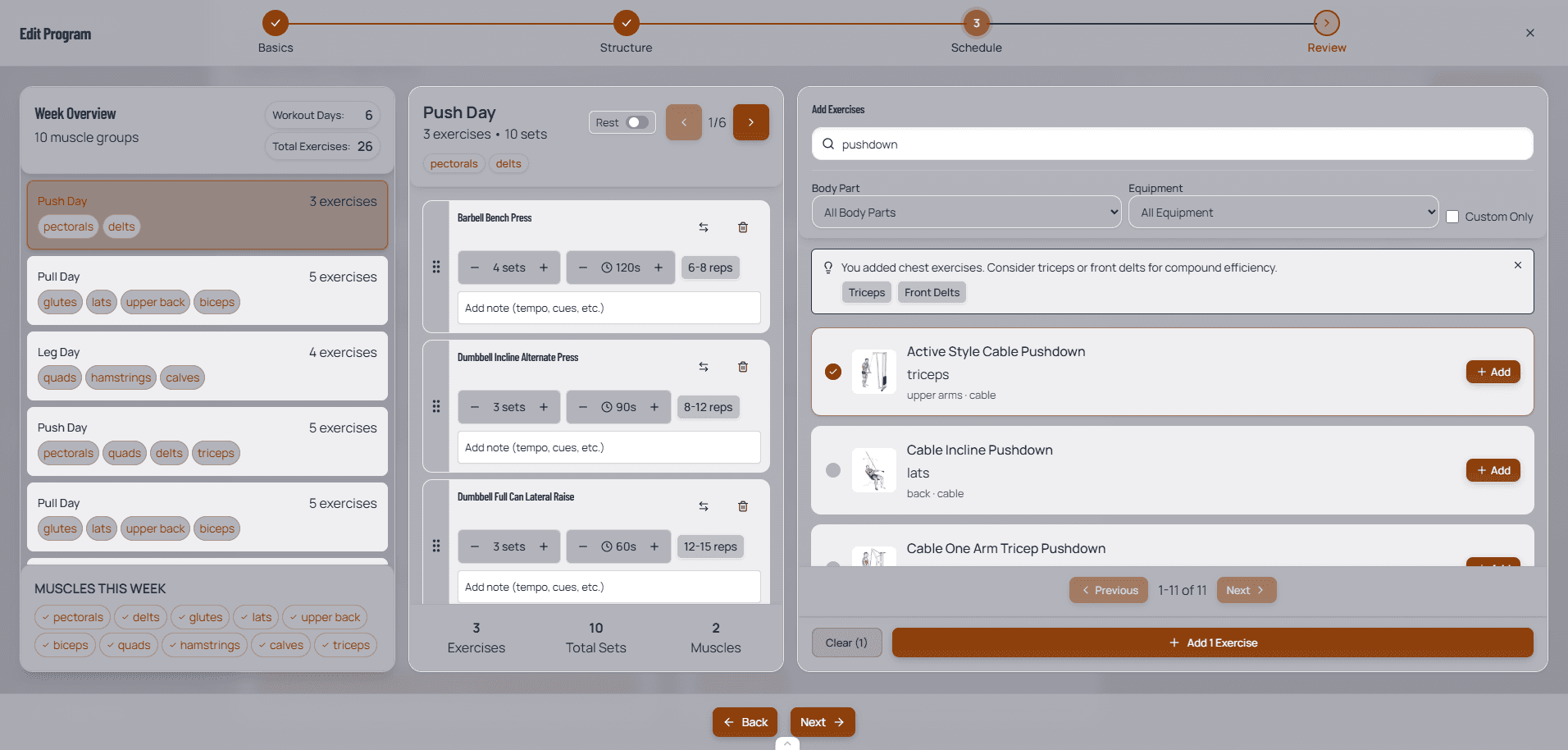Increase sets for Barbell Bench Press
Viewport: 1568px width, 750px height.
[x=544, y=267]
